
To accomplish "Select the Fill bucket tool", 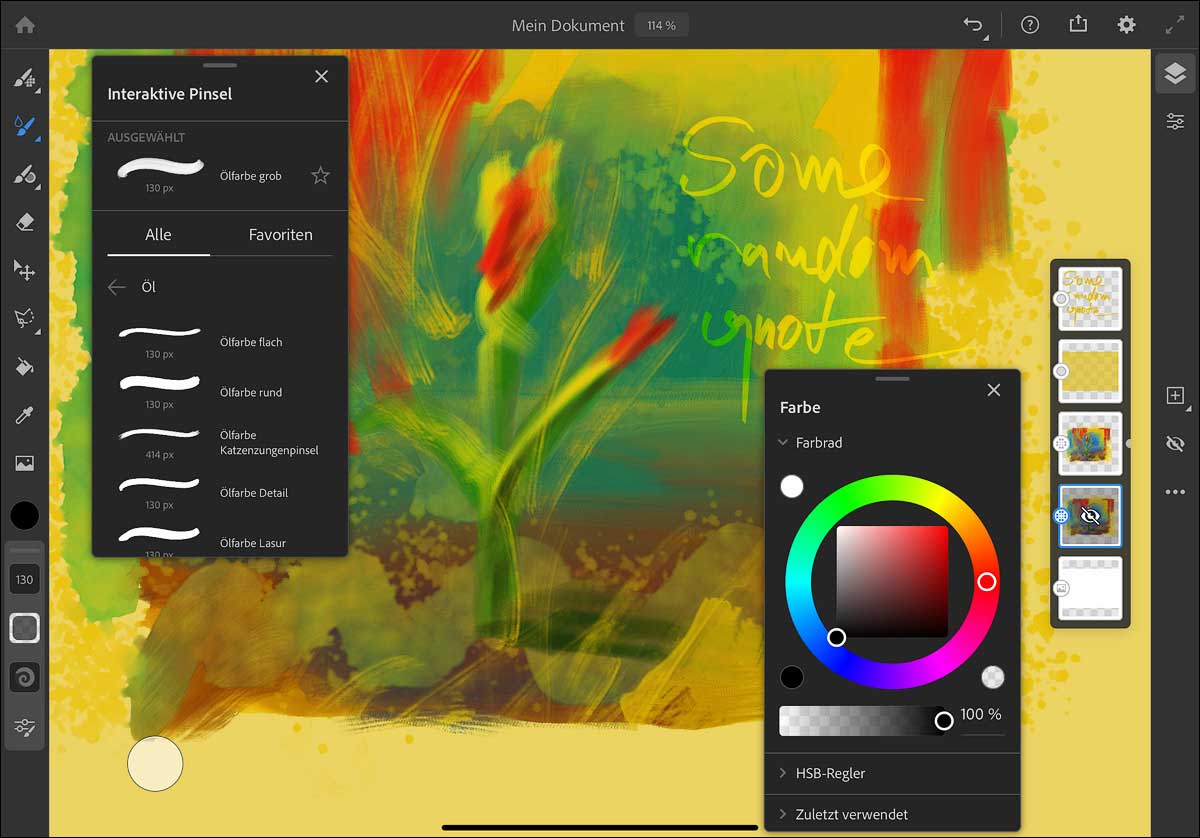I will point(25,367).
